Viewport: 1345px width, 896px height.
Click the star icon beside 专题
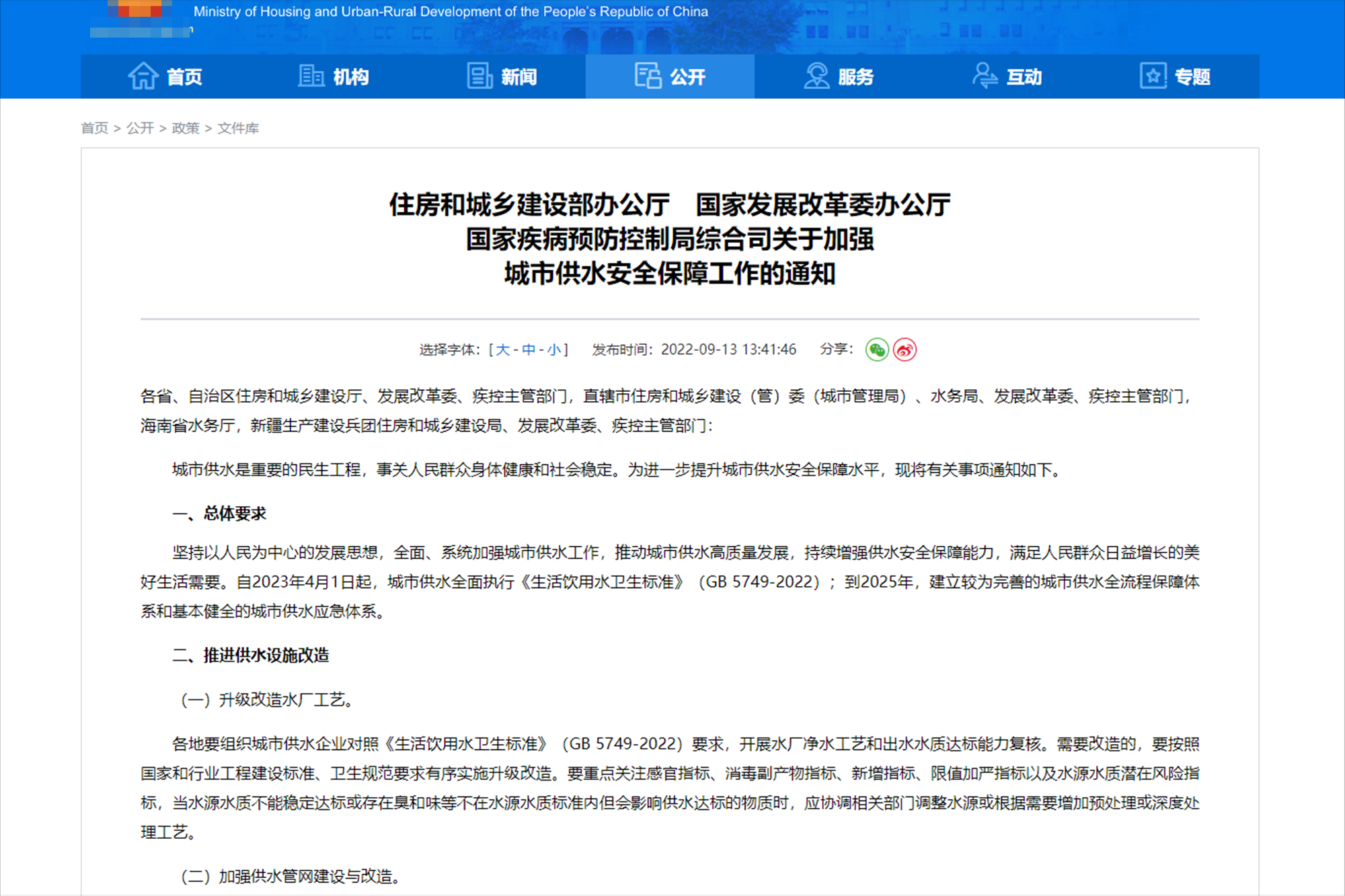1153,76
